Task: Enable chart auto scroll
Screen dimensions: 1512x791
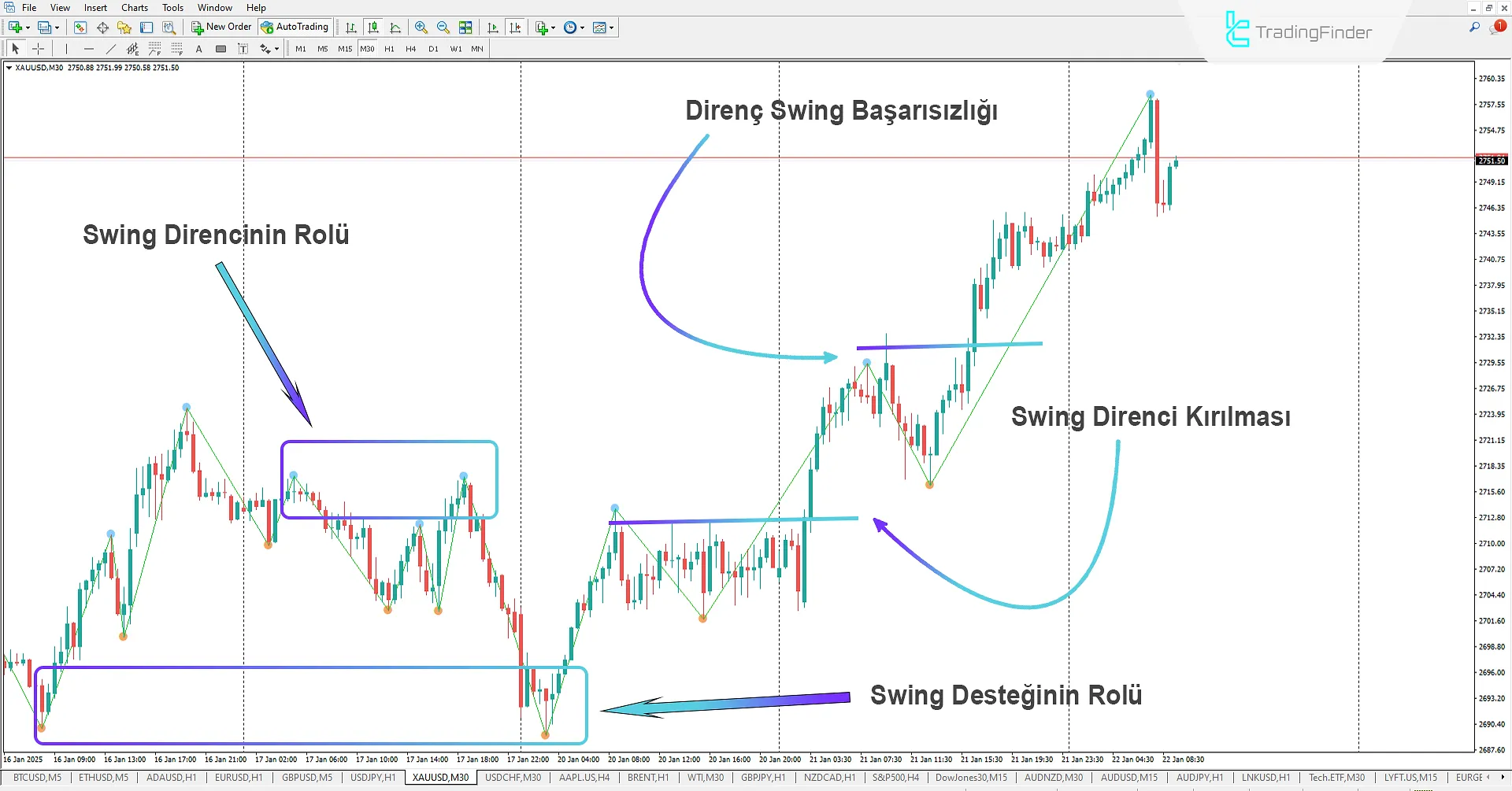Action: pos(493,27)
